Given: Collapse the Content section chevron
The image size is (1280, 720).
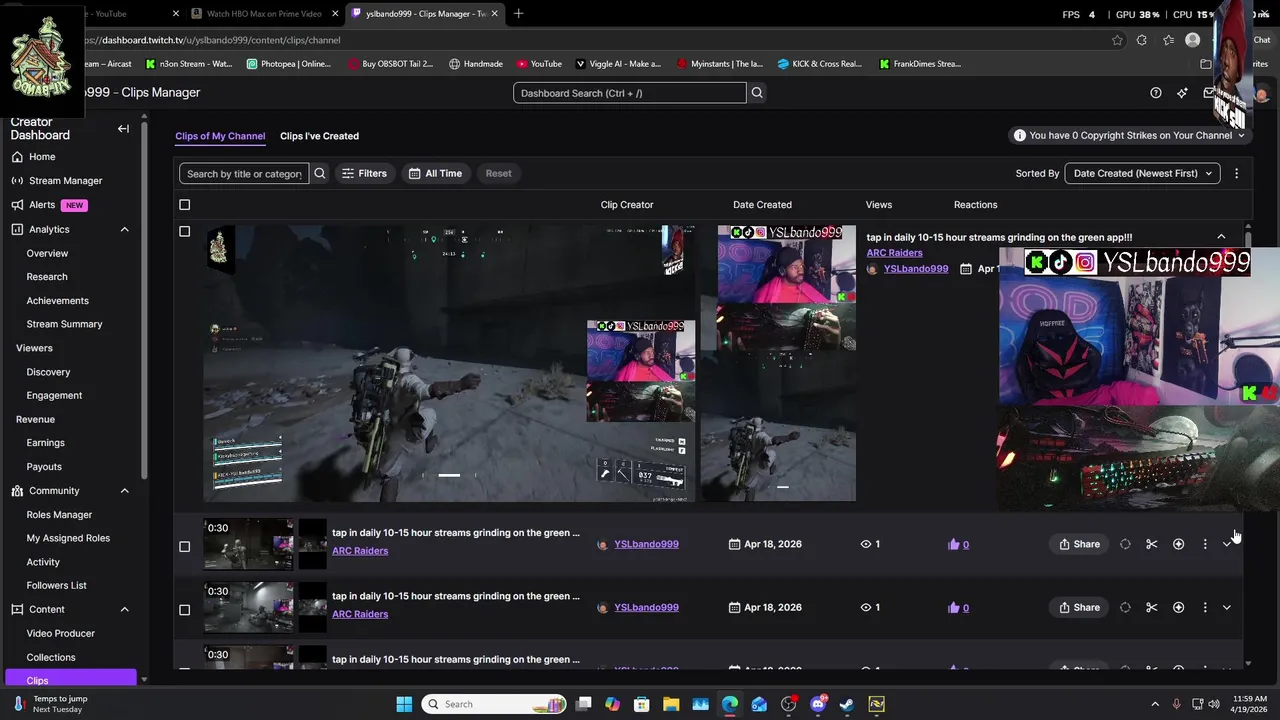Looking at the screenshot, I should pos(124,610).
